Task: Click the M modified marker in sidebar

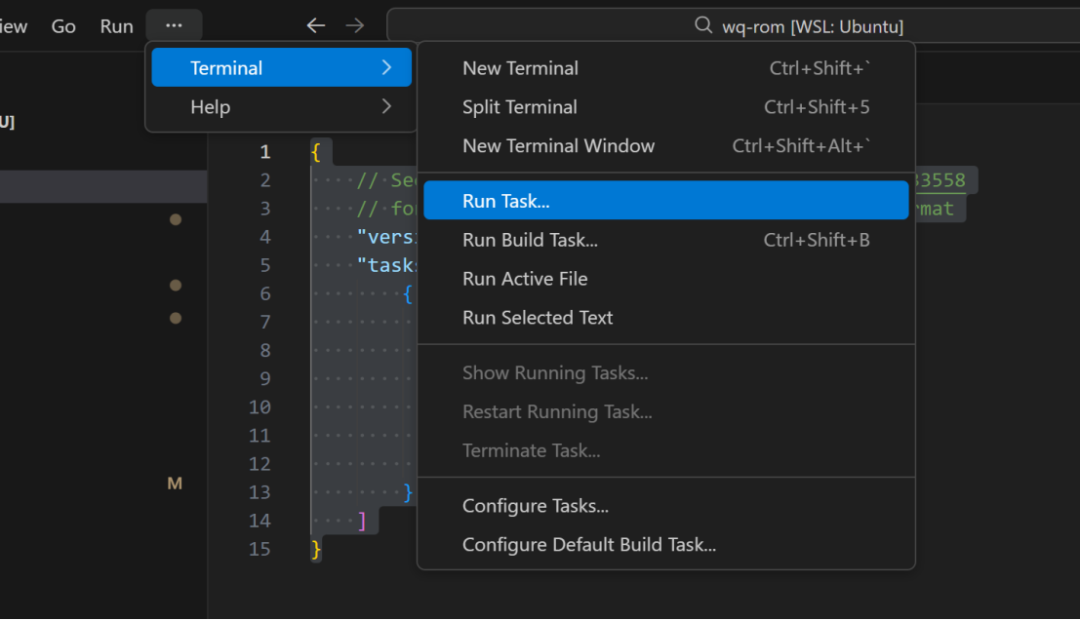Action: pos(175,484)
